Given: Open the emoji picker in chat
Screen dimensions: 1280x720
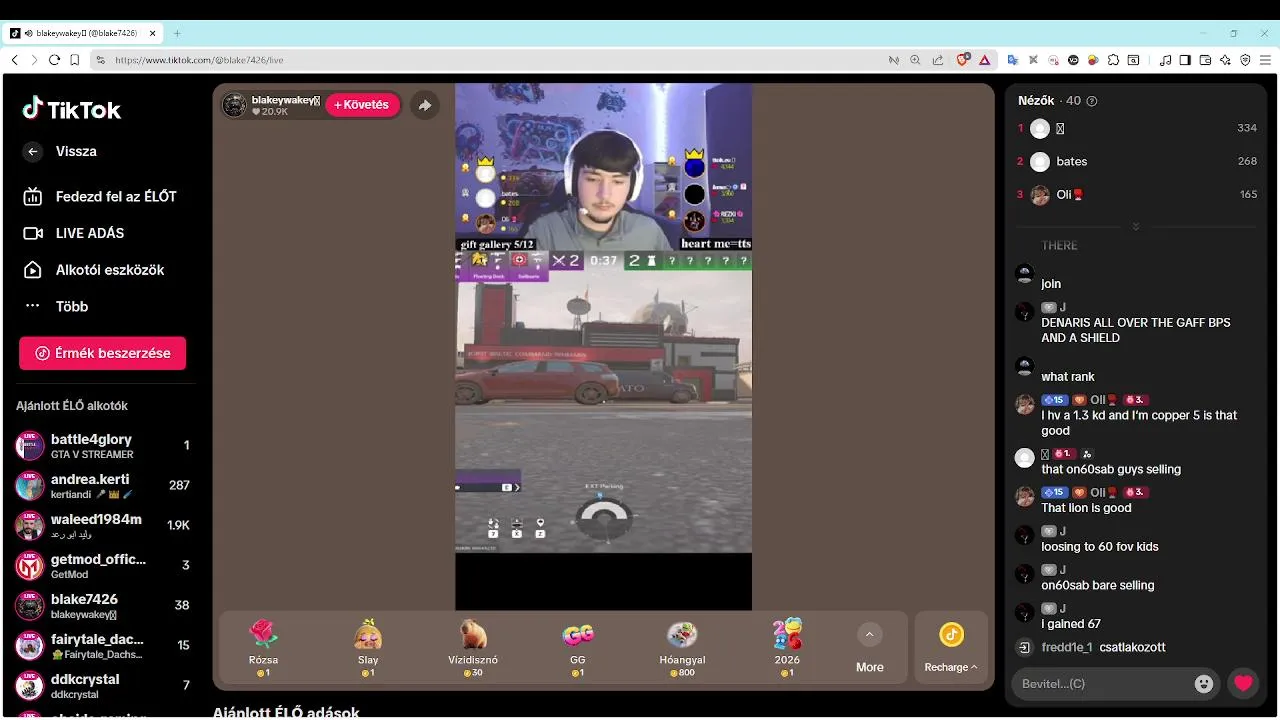Looking at the screenshot, I should pyautogui.click(x=1204, y=684).
